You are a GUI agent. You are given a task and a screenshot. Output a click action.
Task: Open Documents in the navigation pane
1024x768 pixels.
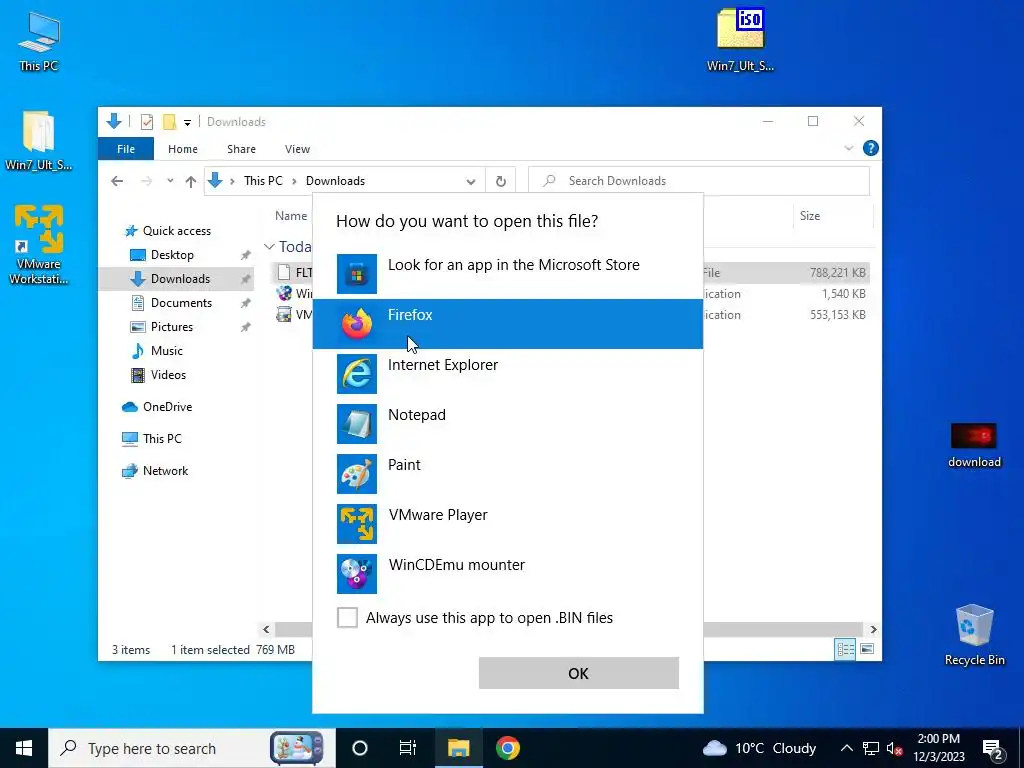point(181,303)
